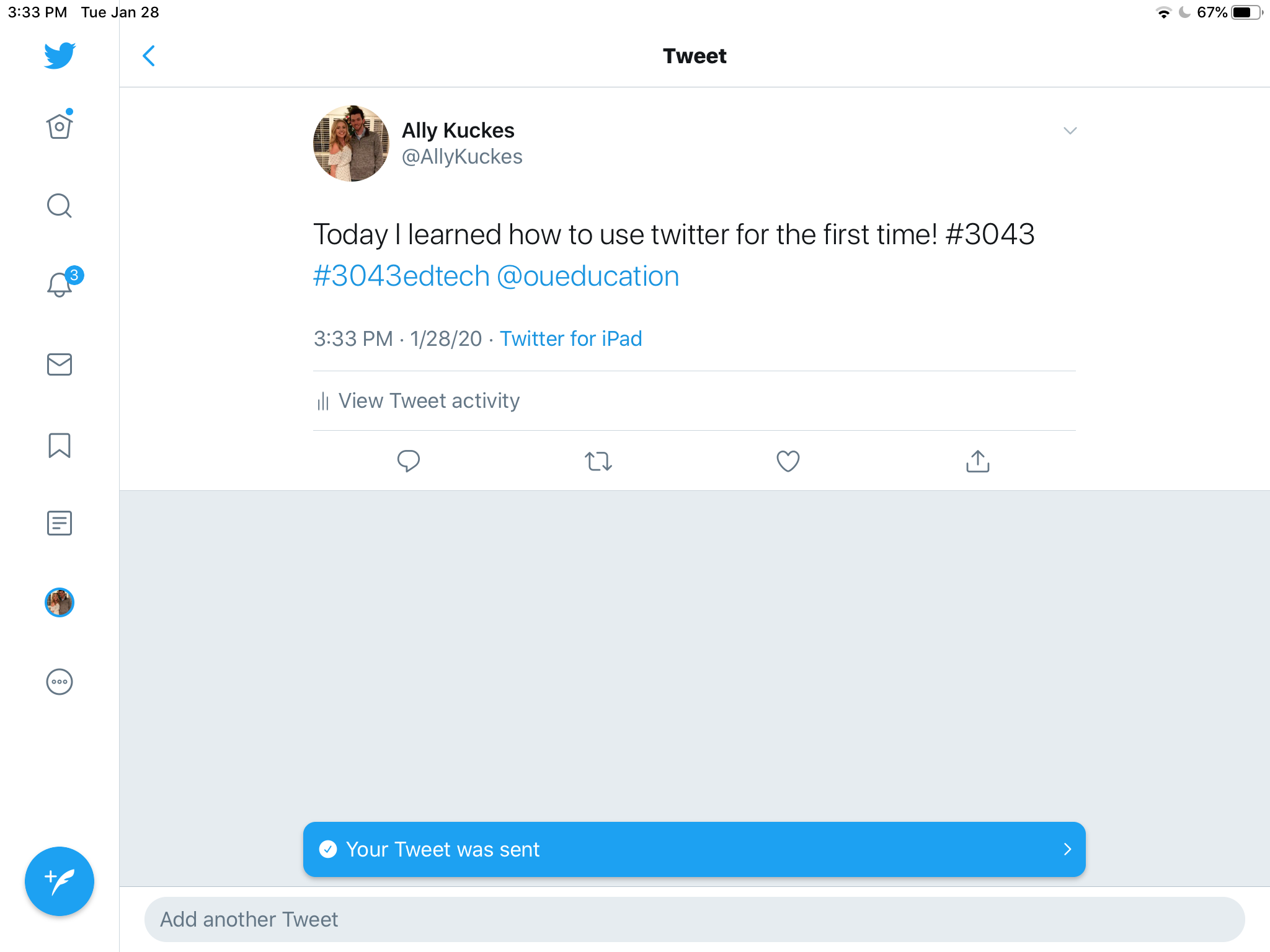The height and width of the screenshot is (952, 1270).
Task: Open the @oueducation mention
Action: 588,276
